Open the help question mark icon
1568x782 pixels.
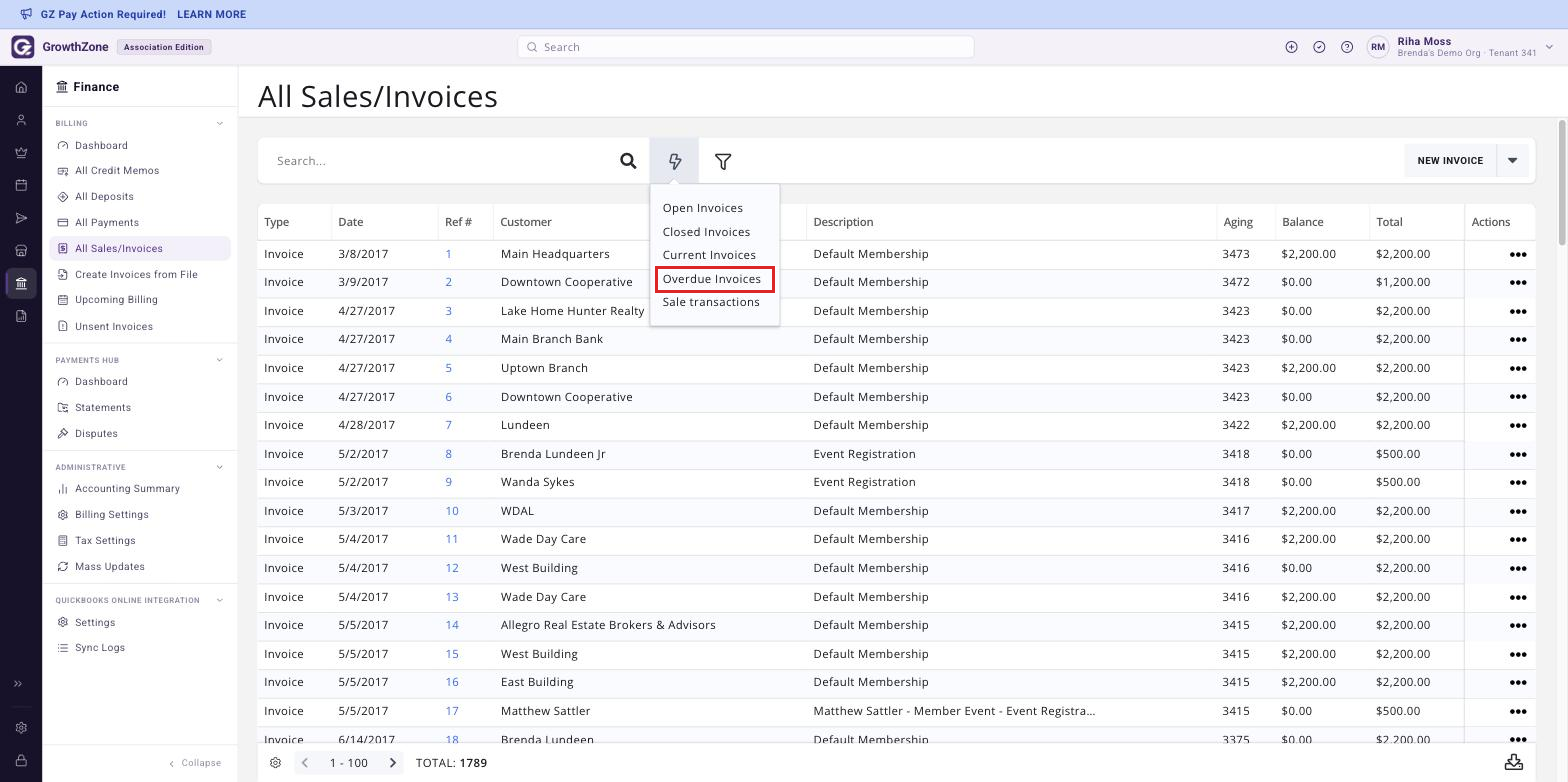pyautogui.click(x=1347, y=47)
